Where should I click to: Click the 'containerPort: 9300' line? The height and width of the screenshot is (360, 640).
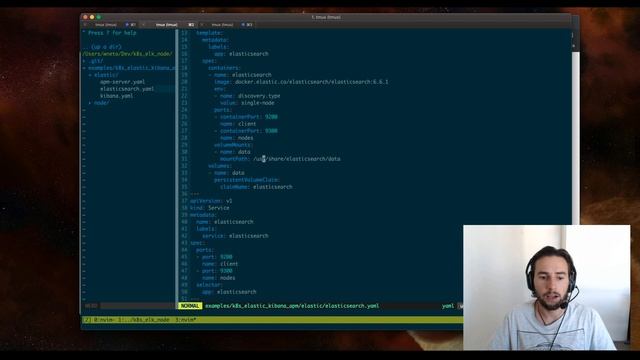[246, 131]
